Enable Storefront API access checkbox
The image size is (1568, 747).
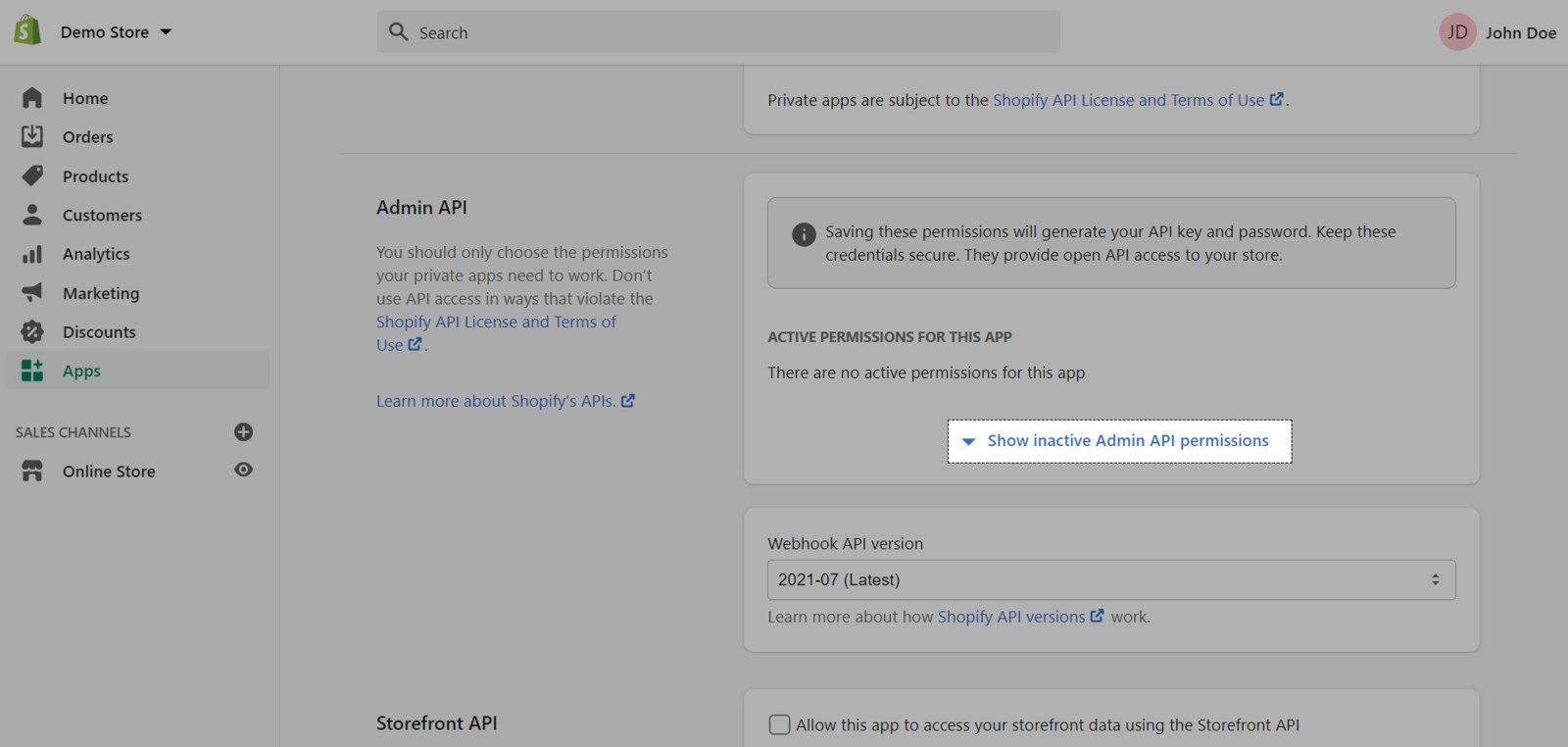point(780,724)
